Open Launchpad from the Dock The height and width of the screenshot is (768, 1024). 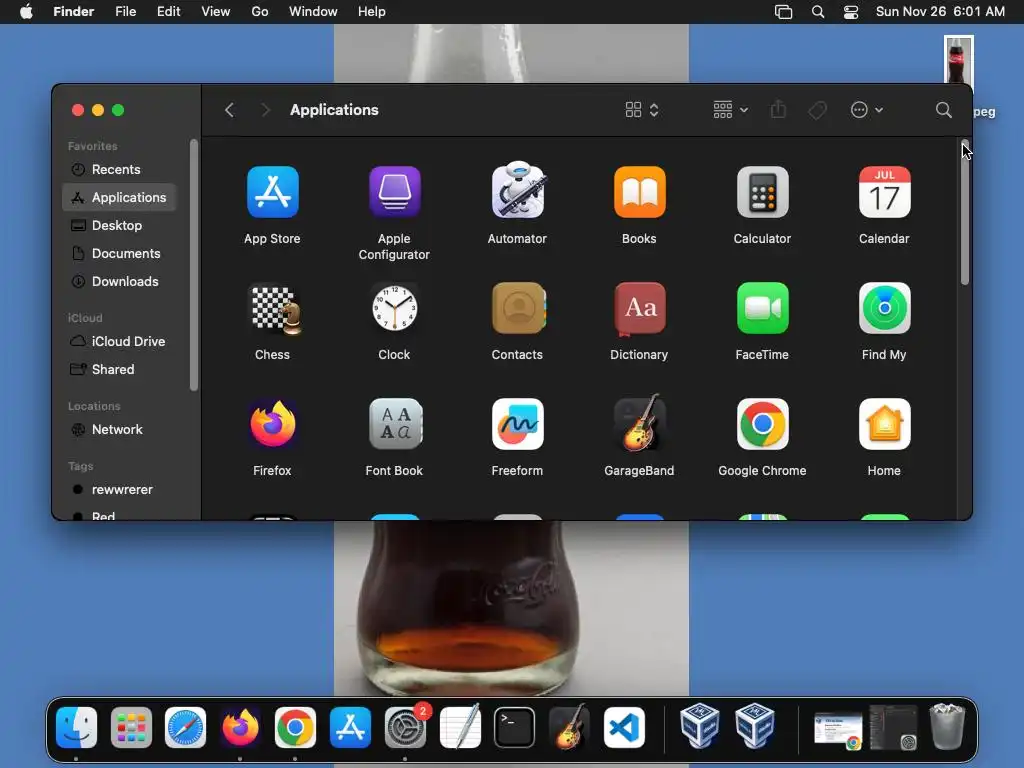(131, 727)
